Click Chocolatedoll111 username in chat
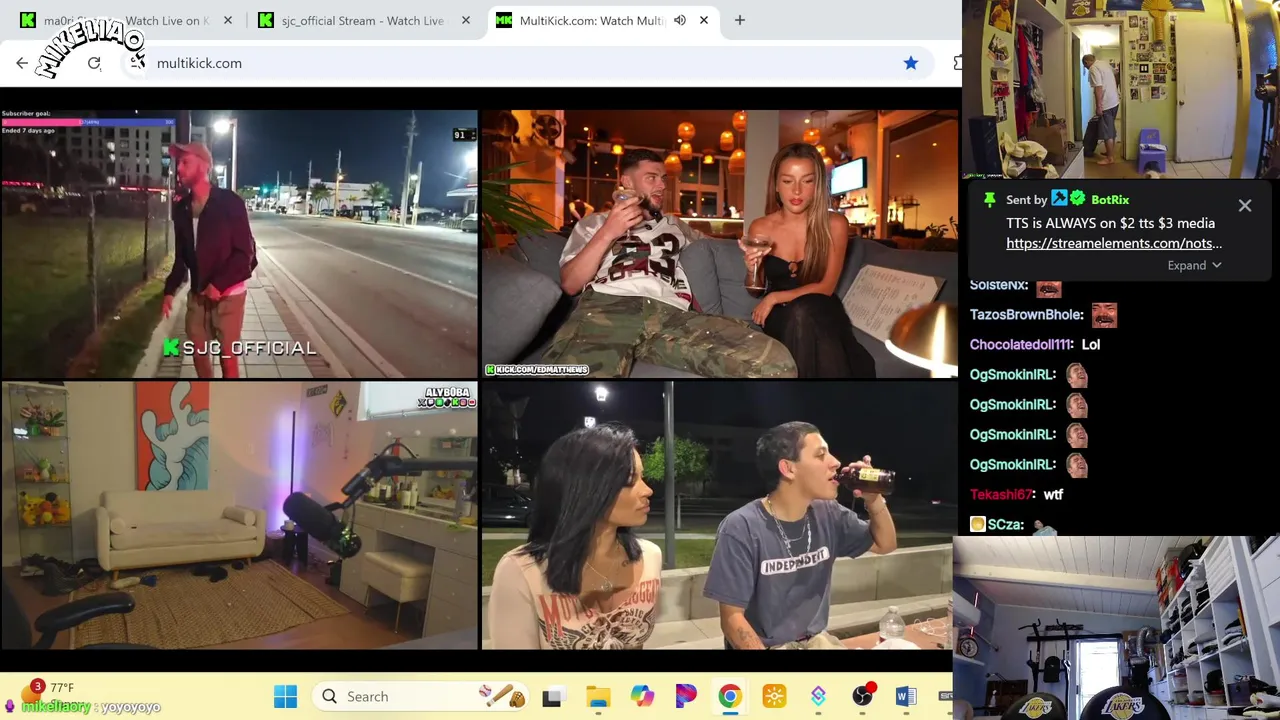This screenshot has width=1280, height=720. [x=1021, y=345]
